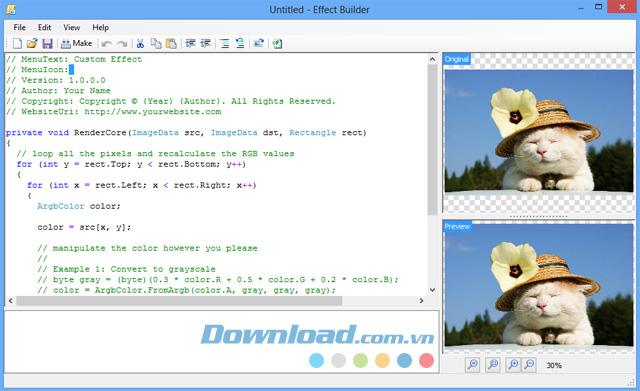Redo the last undone edit
640x391 pixels.
tap(122, 43)
